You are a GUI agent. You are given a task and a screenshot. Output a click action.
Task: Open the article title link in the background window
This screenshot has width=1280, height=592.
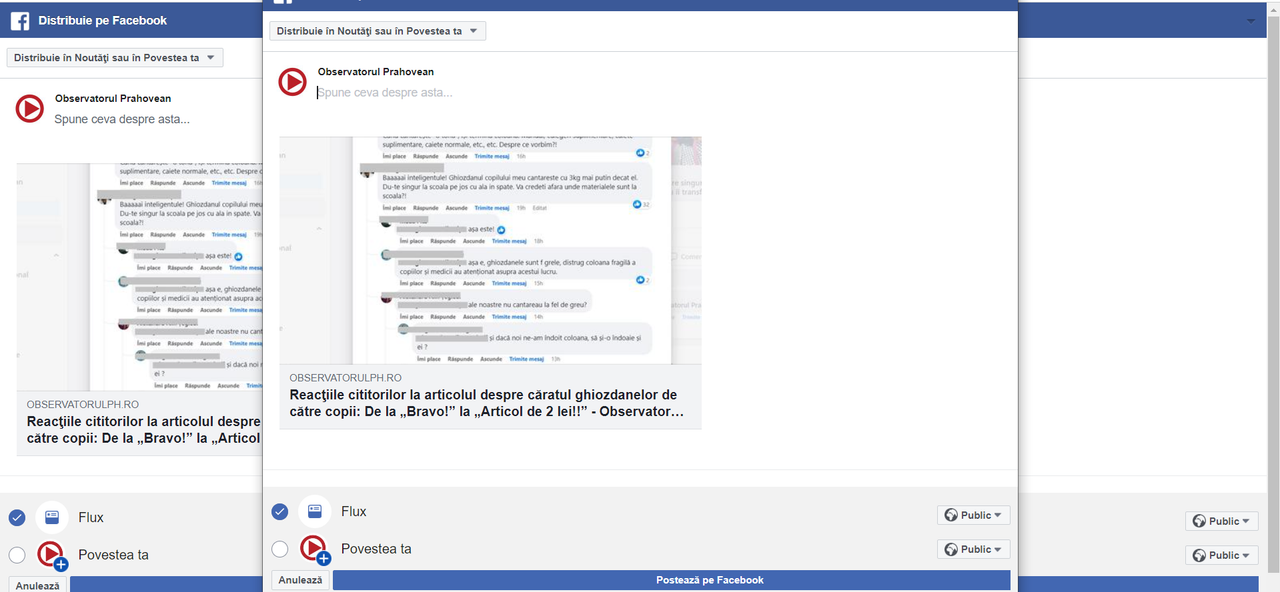(x=144, y=429)
